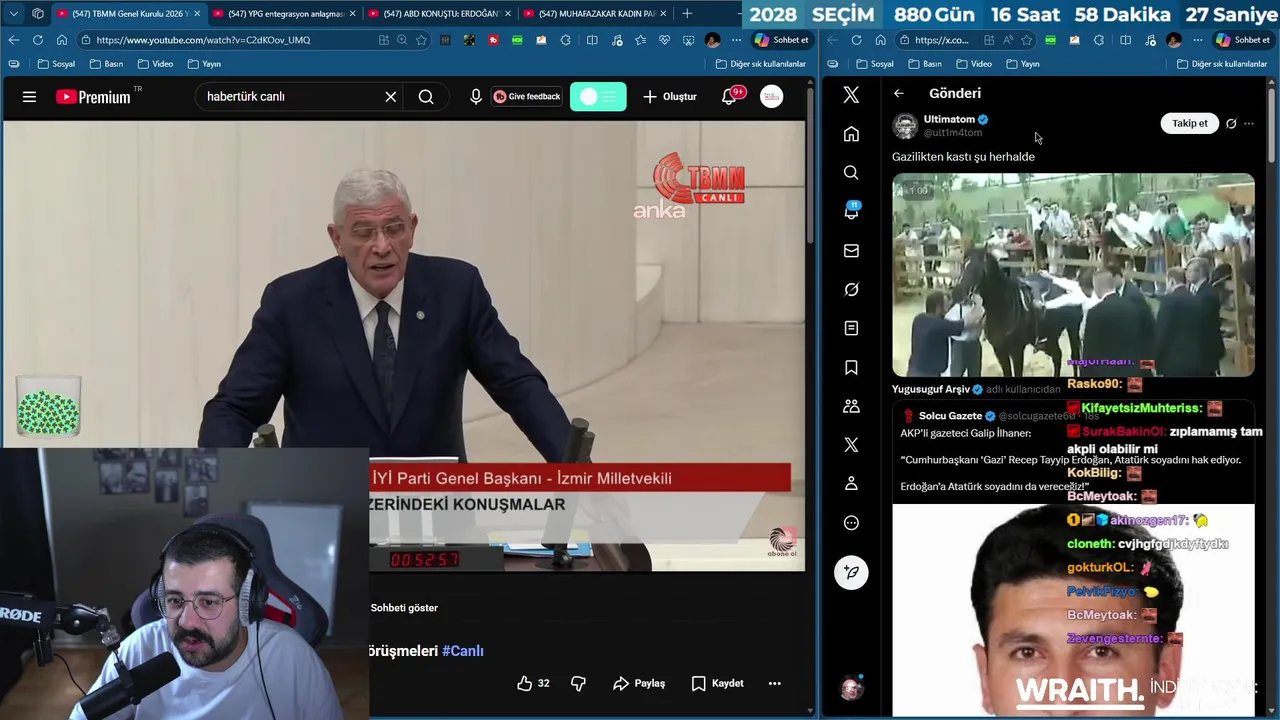The image size is (1280, 720).
Task: Open X Explore search in sidebar
Action: pos(851,173)
